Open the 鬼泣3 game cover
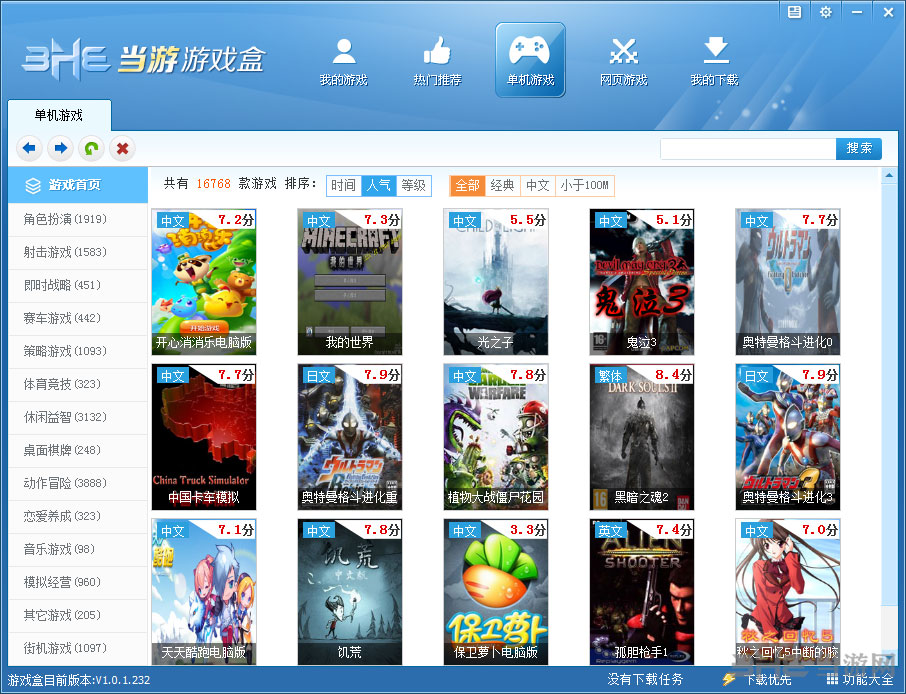 (x=642, y=282)
